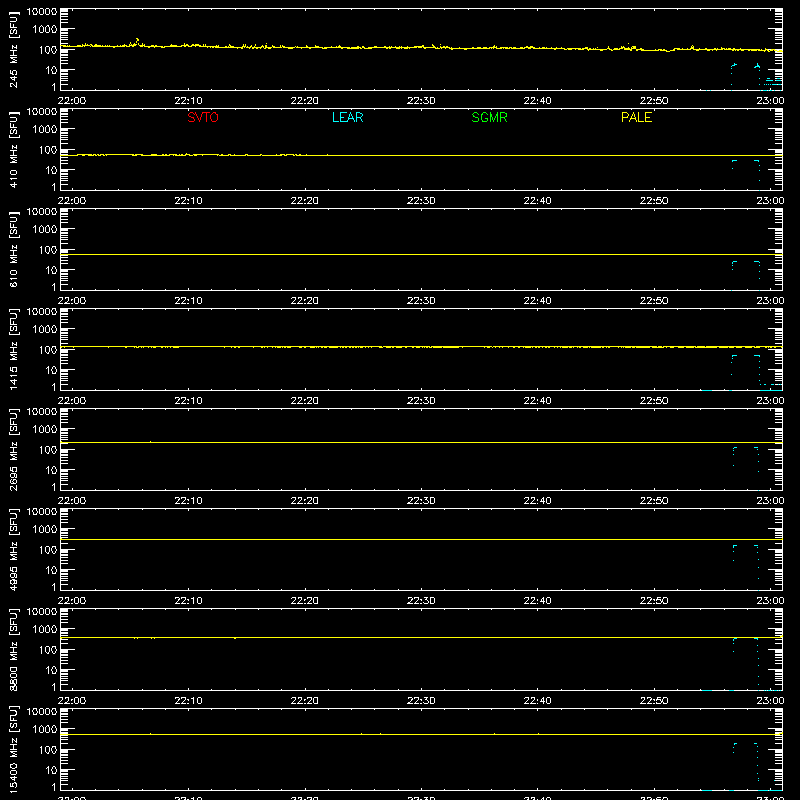Select the 8800 MHz [SFU] axis title
The width and height of the screenshot is (800, 800).
point(13,649)
